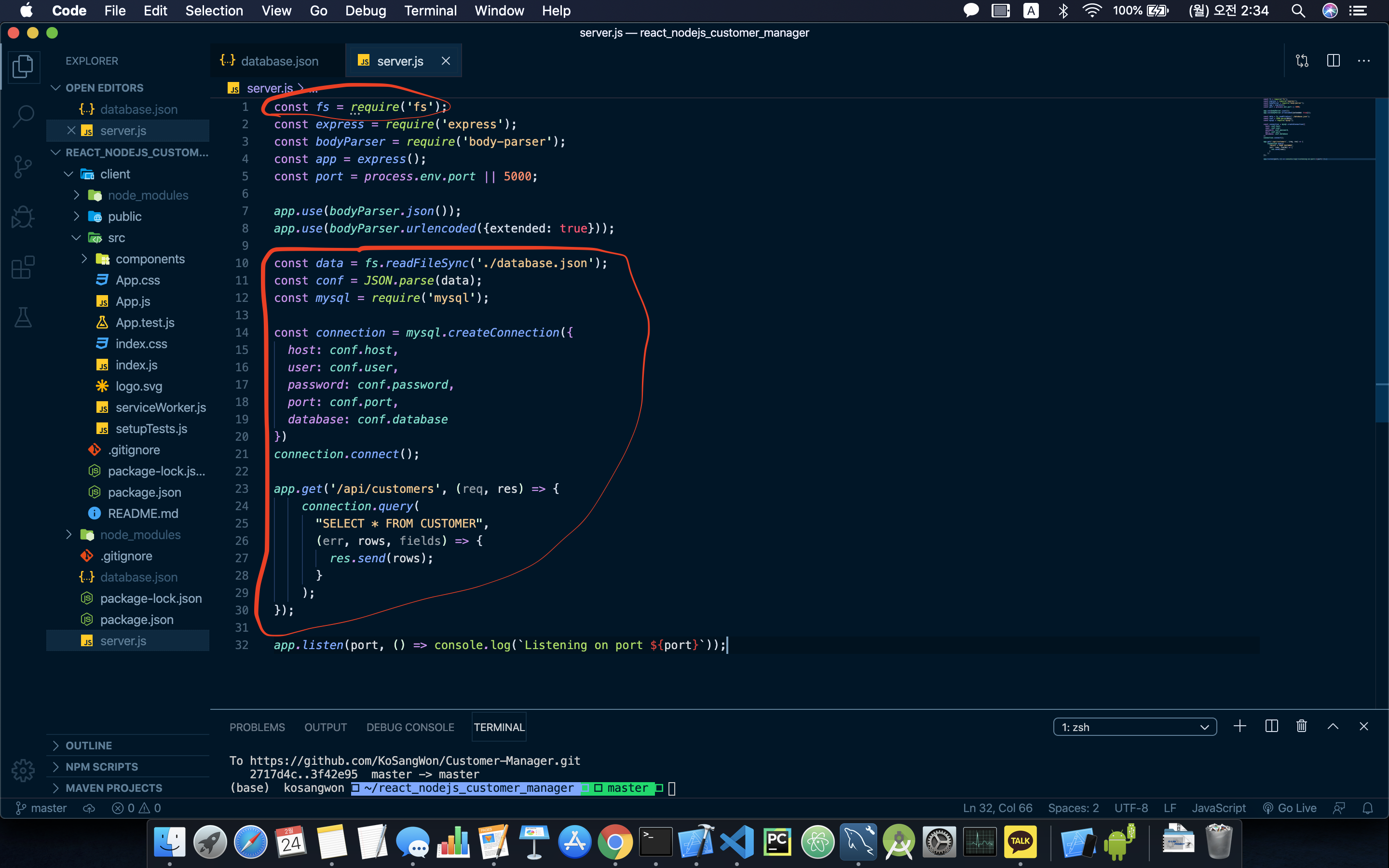
Task: Open the Search view in activity bar
Action: pyautogui.click(x=23, y=115)
